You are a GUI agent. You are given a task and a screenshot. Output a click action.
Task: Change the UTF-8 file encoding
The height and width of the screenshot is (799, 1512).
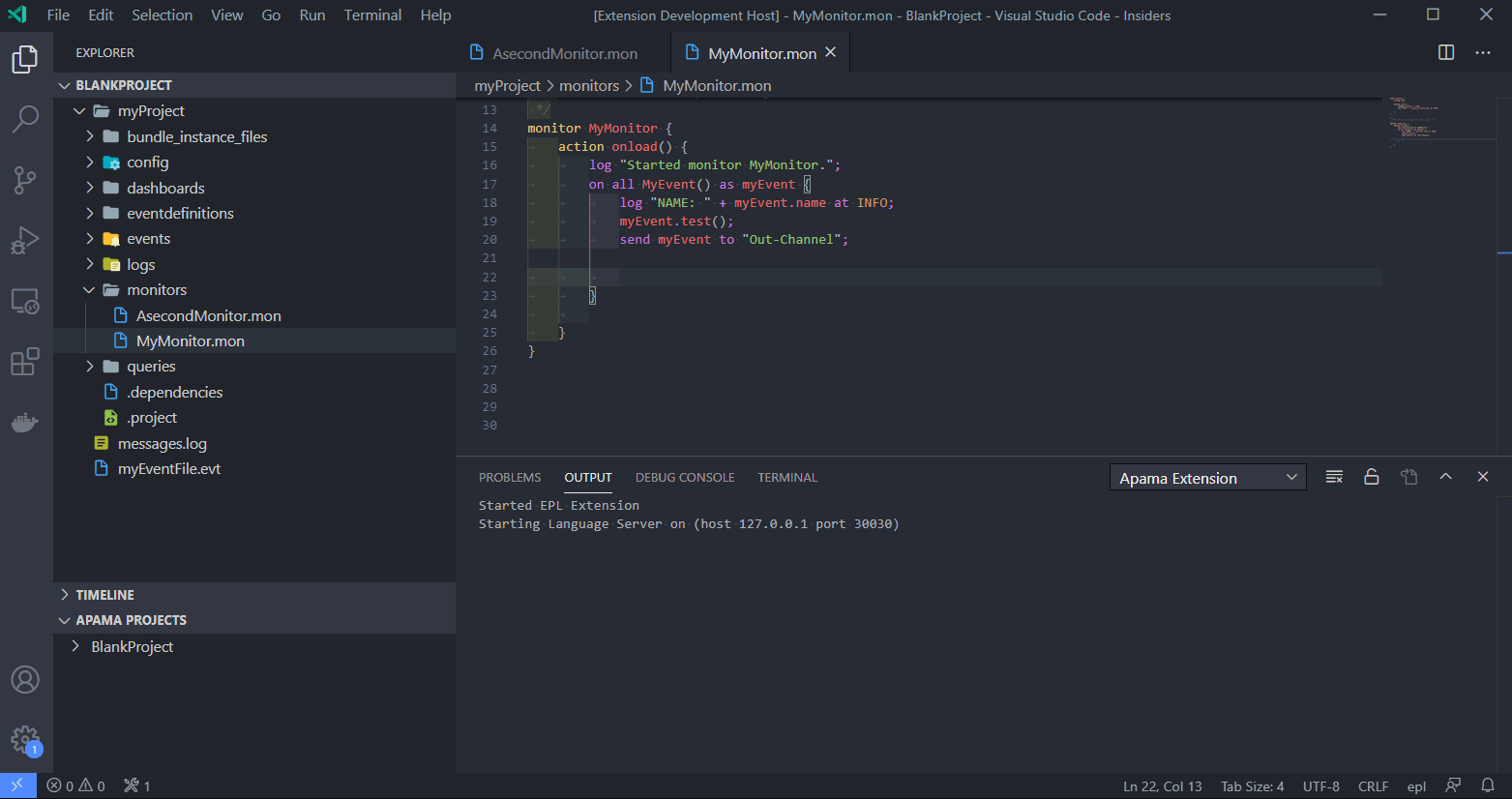(x=1321, y=785)
